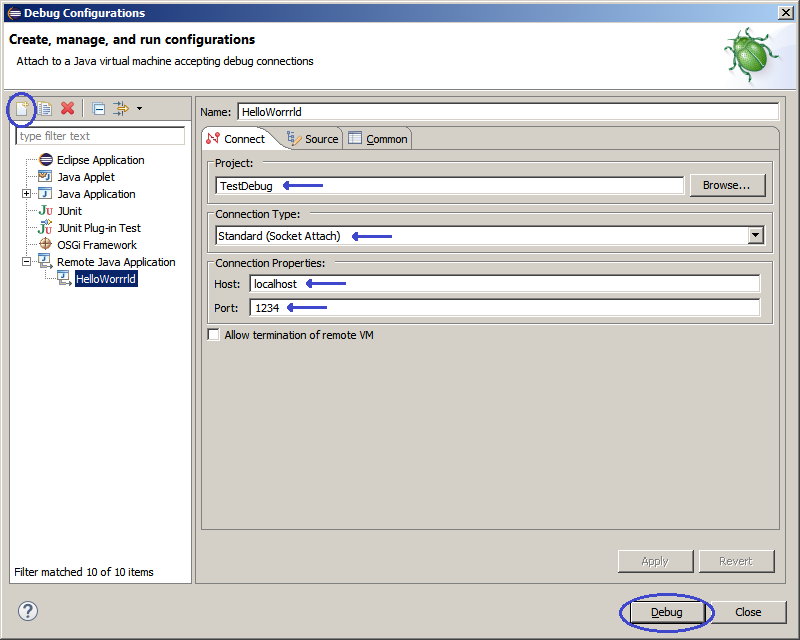Open the help question mark icon

point(28,611)
